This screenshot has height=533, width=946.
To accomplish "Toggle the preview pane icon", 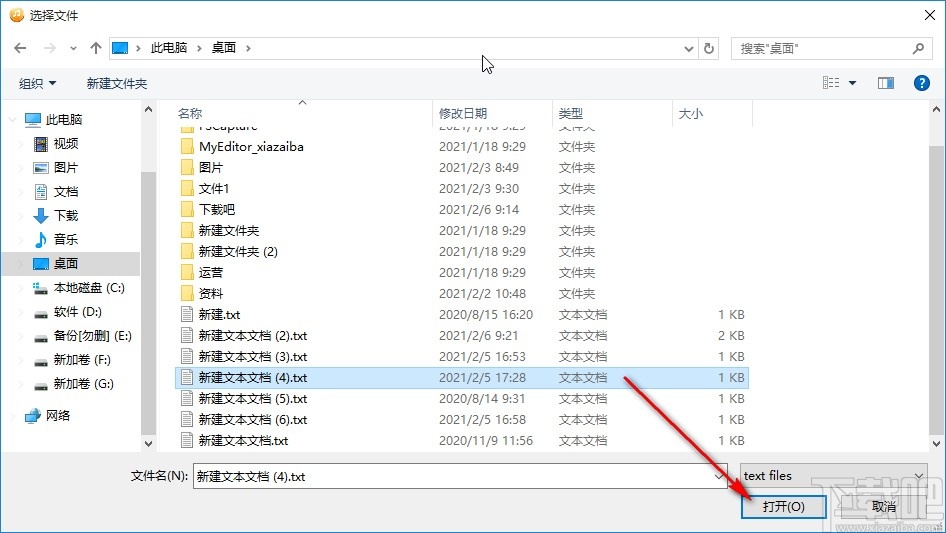I will [x=886, y=83].
